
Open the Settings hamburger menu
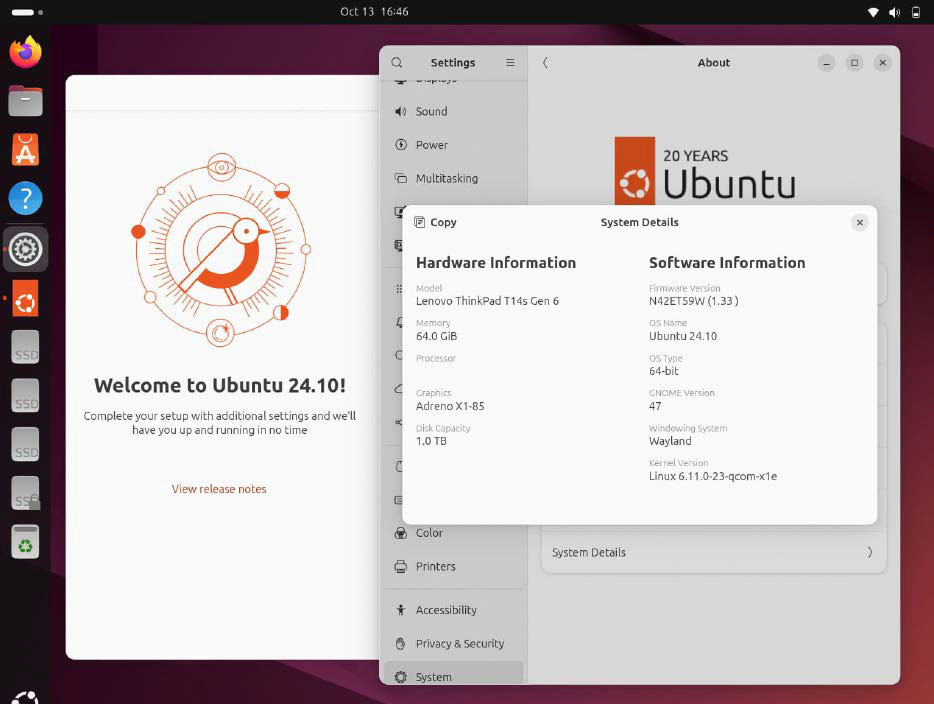point(510,63)
